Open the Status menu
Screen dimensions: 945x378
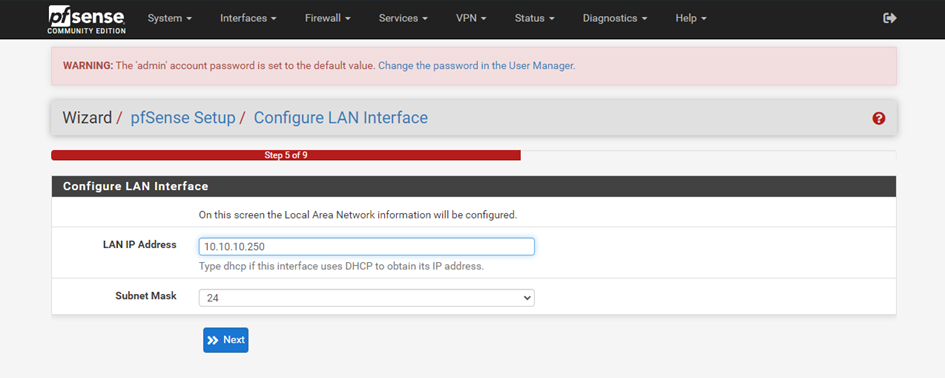[535, 18]
